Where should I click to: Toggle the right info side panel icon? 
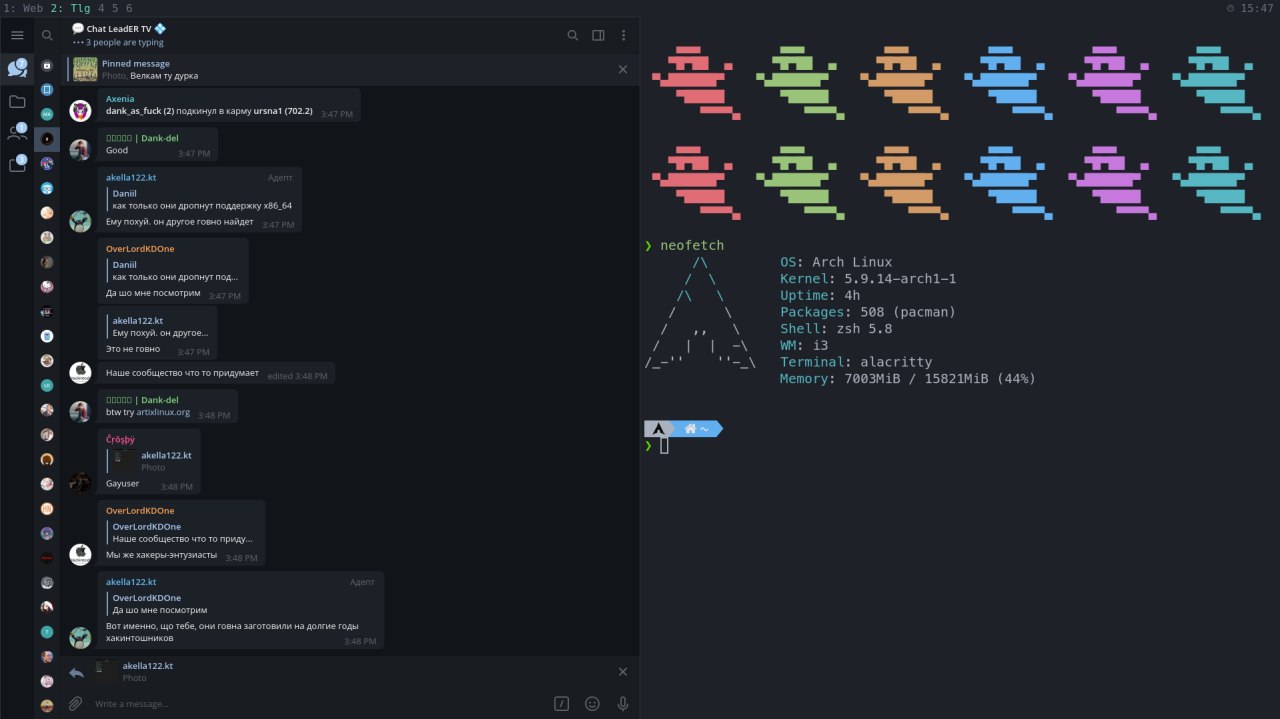coord(598,35)
